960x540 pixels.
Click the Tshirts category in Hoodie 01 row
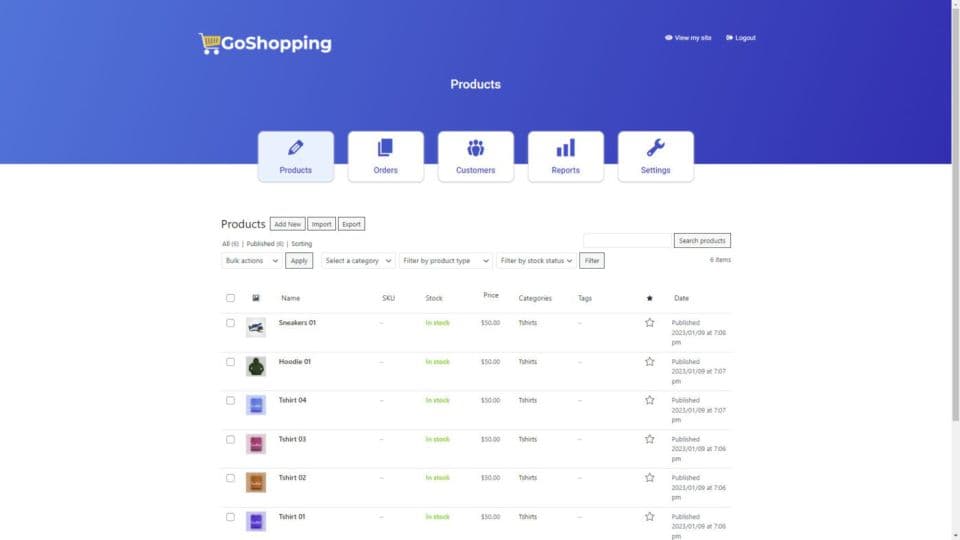(528, 362)
